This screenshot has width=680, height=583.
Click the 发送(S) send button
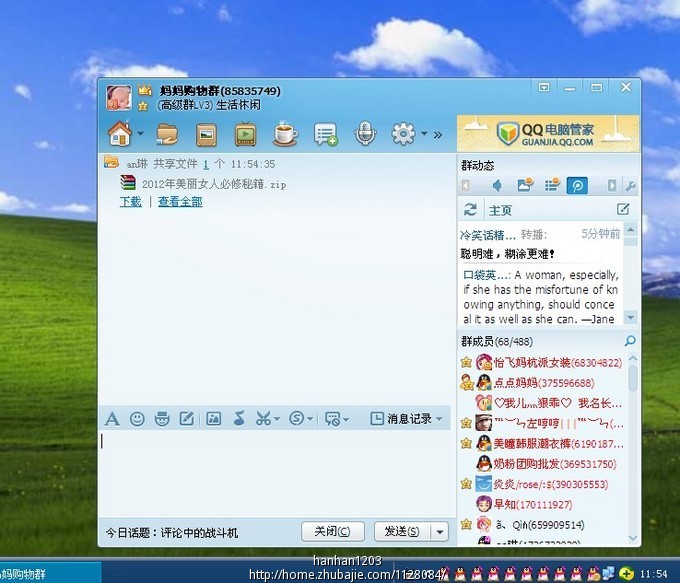click(402, 531)
